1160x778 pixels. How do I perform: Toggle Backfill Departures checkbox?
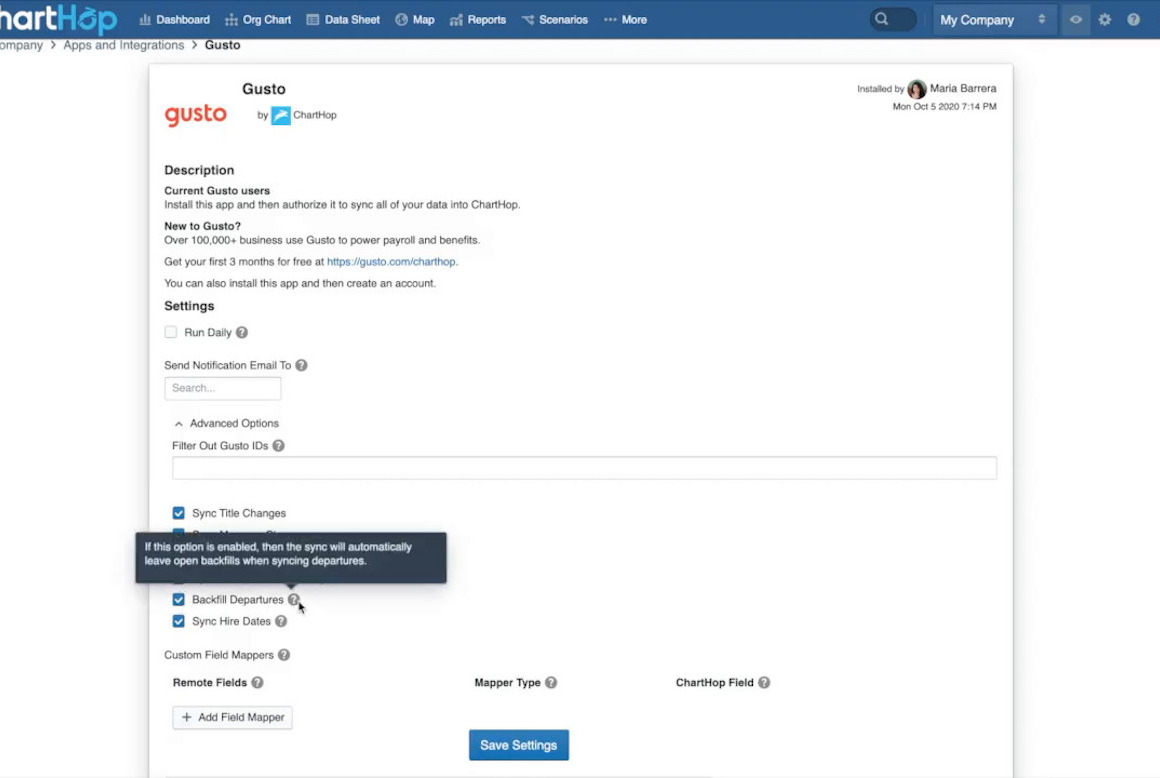178,600
